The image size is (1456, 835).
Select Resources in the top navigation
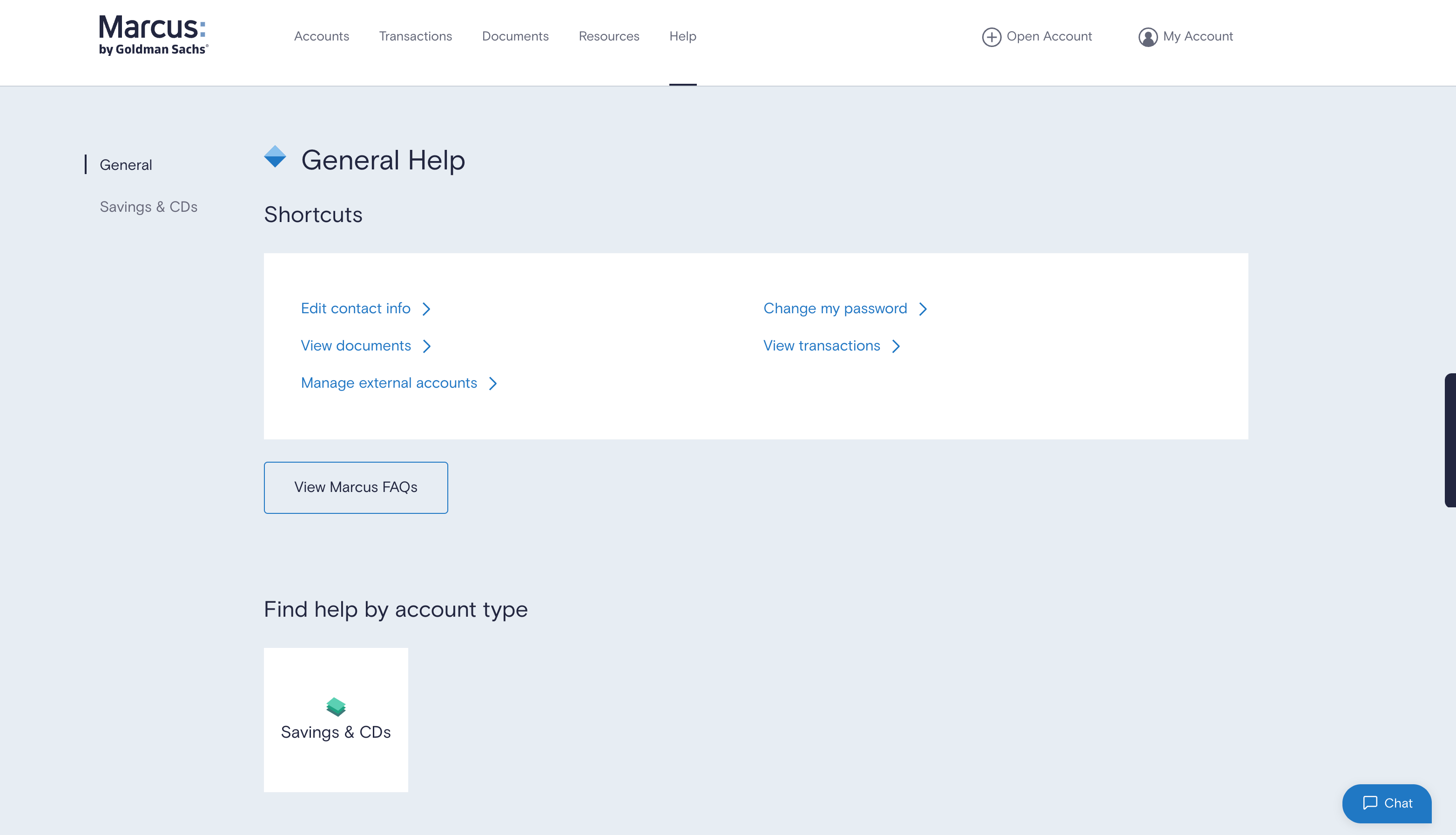[608, 36]
